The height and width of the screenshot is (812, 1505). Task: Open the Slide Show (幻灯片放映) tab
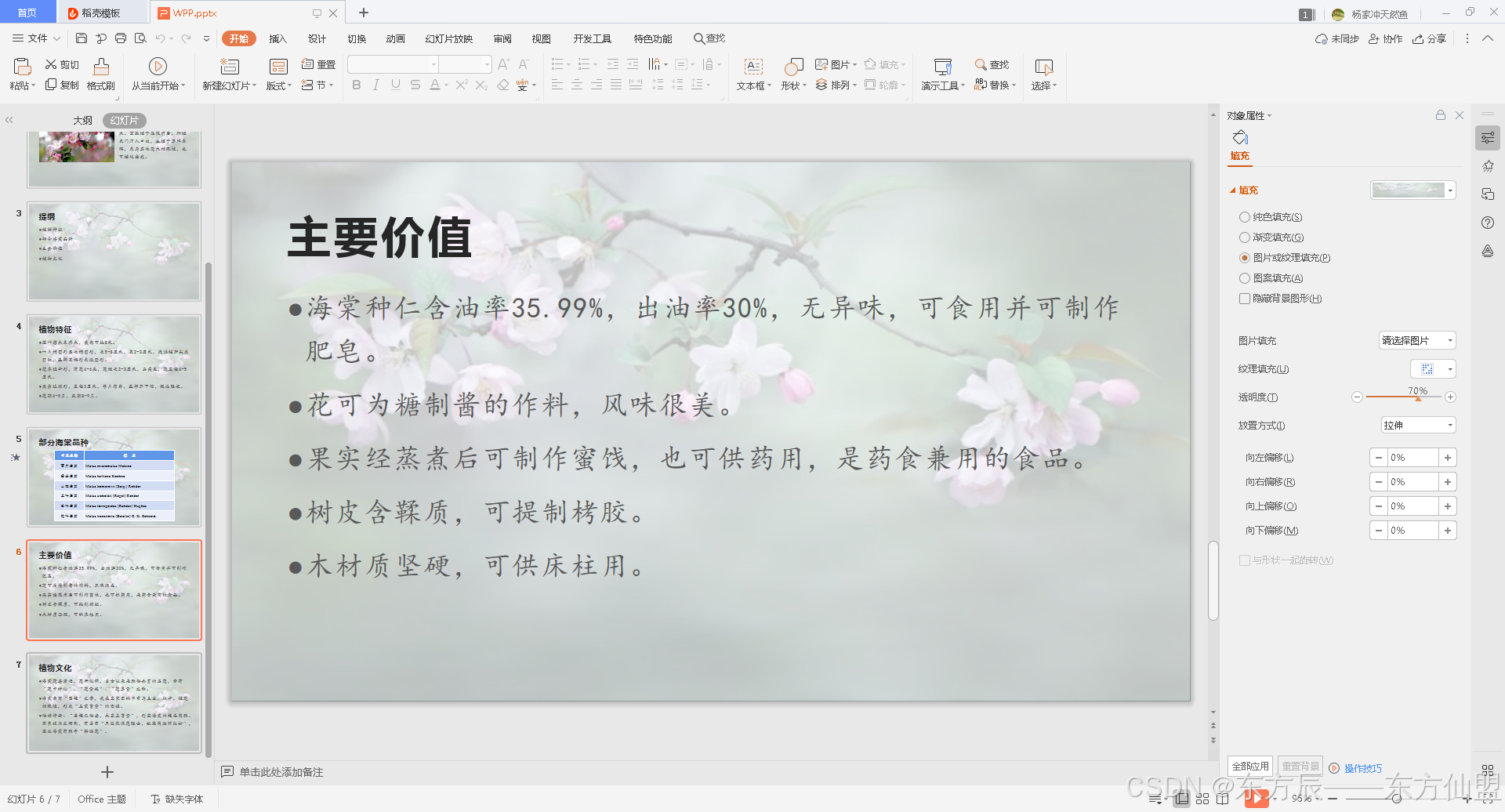[449, 38]
